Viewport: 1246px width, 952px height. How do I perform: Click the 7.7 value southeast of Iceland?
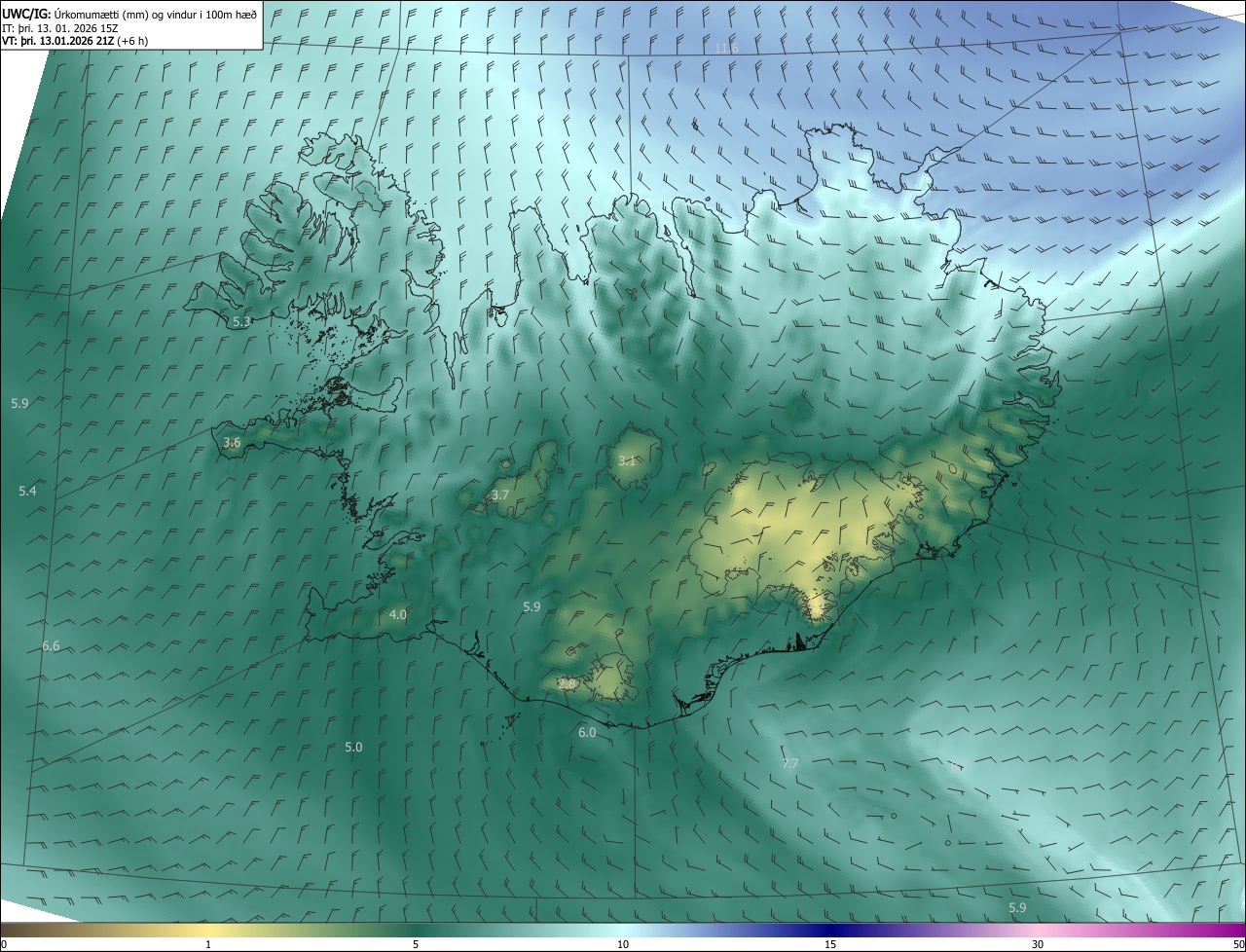click(x=790, y=764)
